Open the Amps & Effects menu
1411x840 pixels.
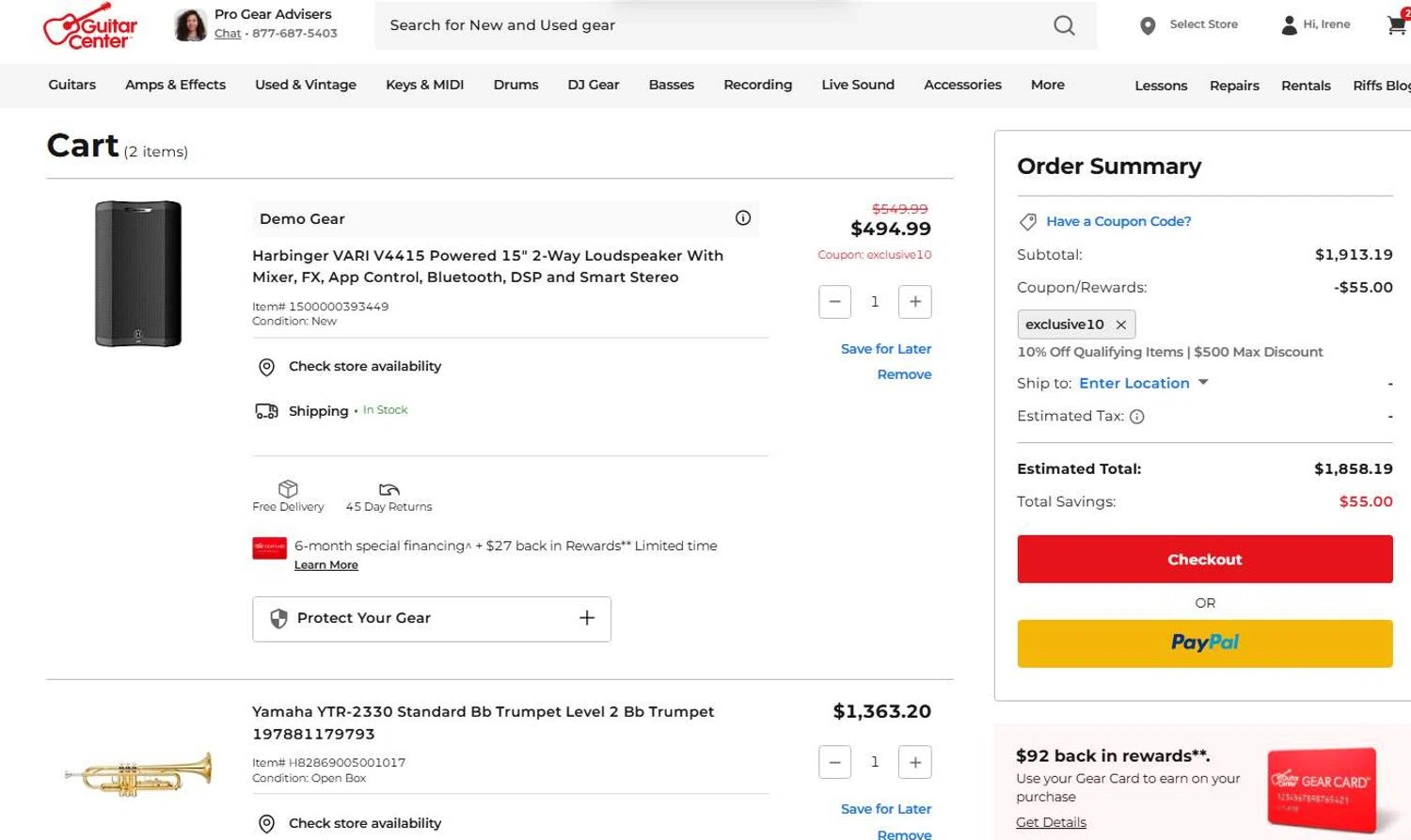[x=175, y=85]
